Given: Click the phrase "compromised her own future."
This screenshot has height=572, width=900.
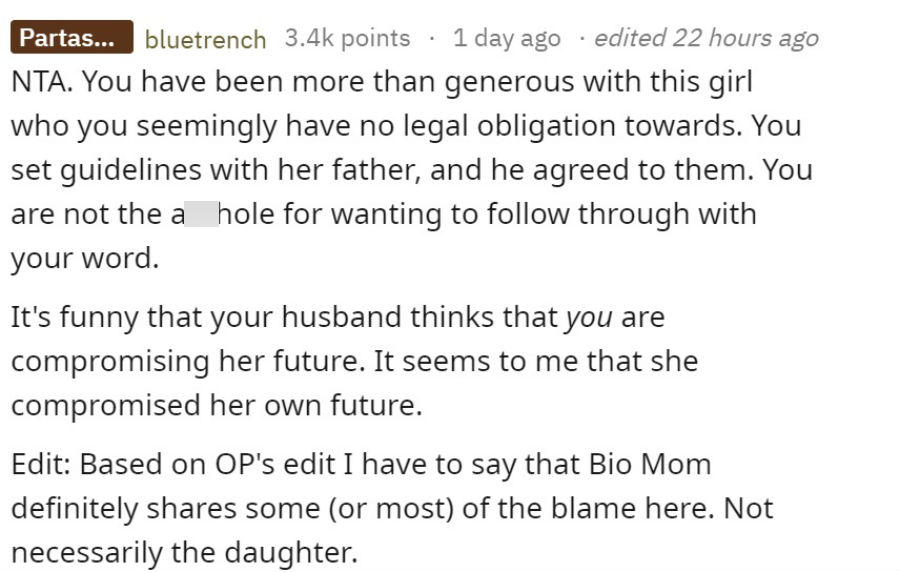Looking at the screenshot, I should tap(217, 406).
